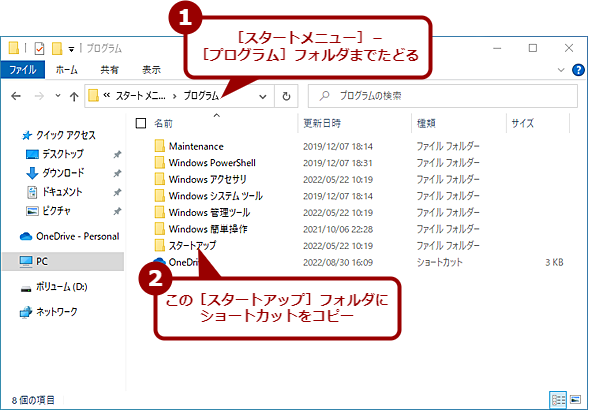Viewport: 589px width, 411px height.
Task: Expand the address bar history dropdown
Action: coord(263,97)
